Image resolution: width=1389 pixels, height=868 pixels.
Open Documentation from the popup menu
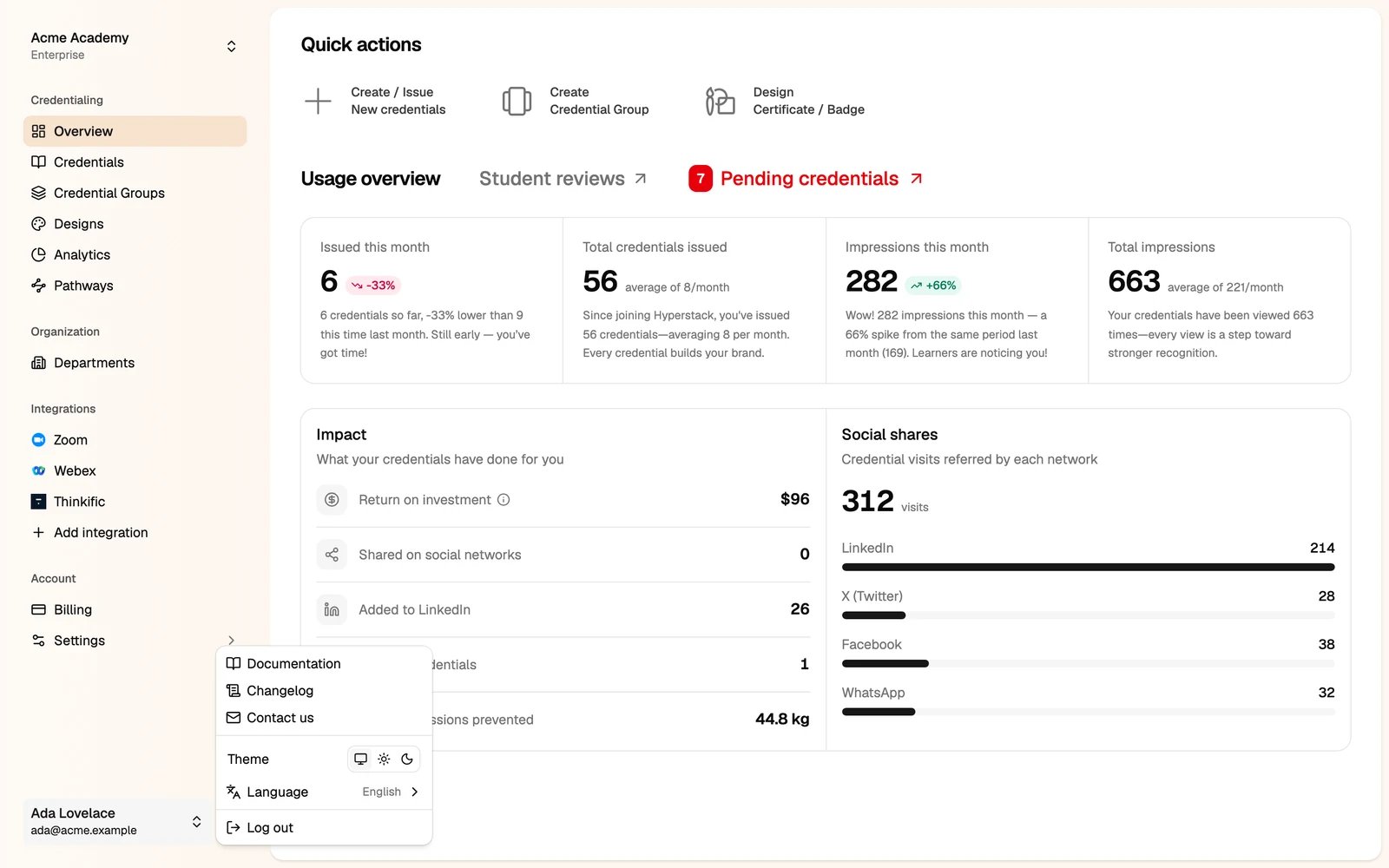click(x=324, y=663)
